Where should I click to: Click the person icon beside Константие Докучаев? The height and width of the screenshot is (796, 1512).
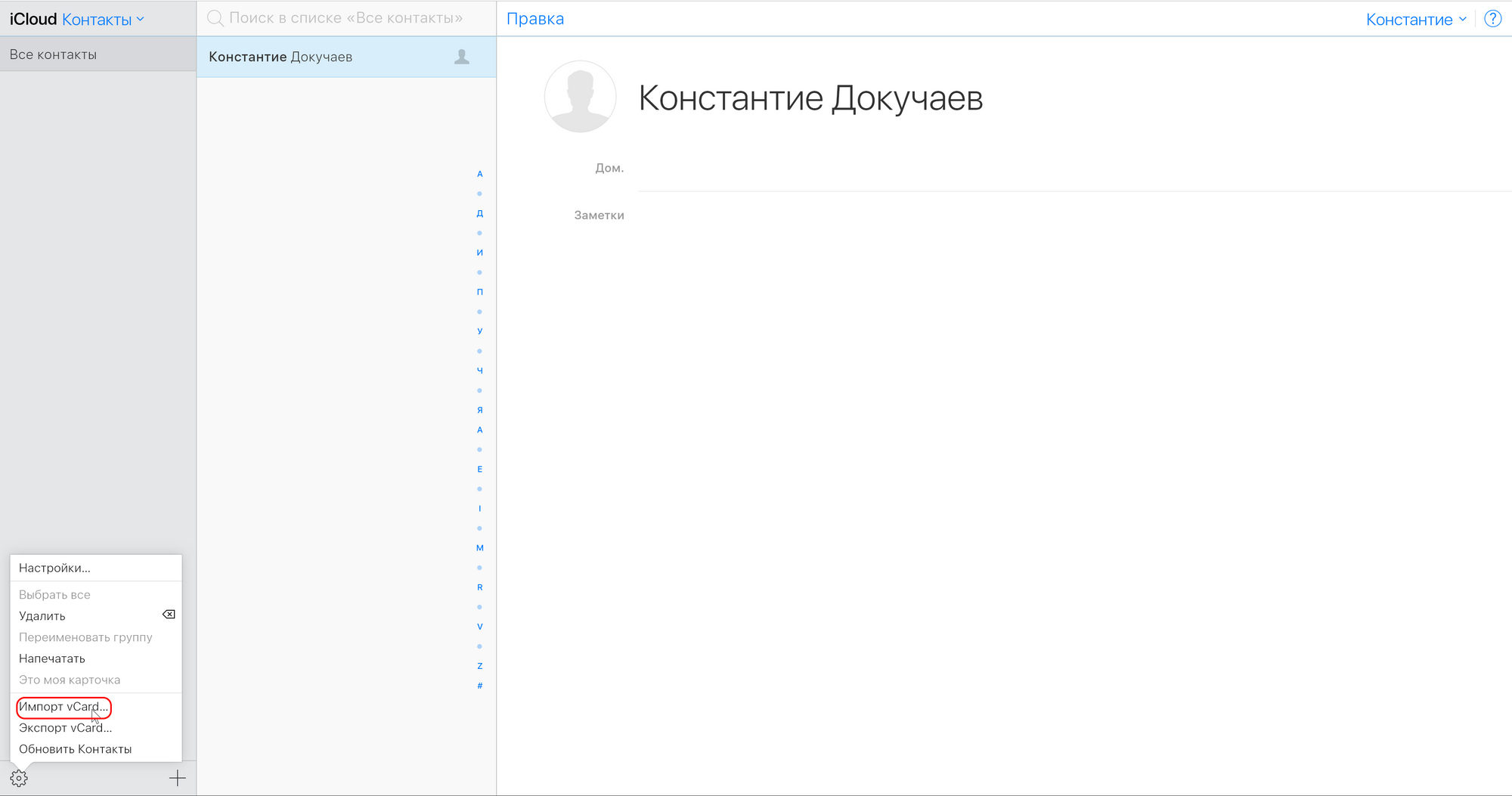(x=462, y=57)
